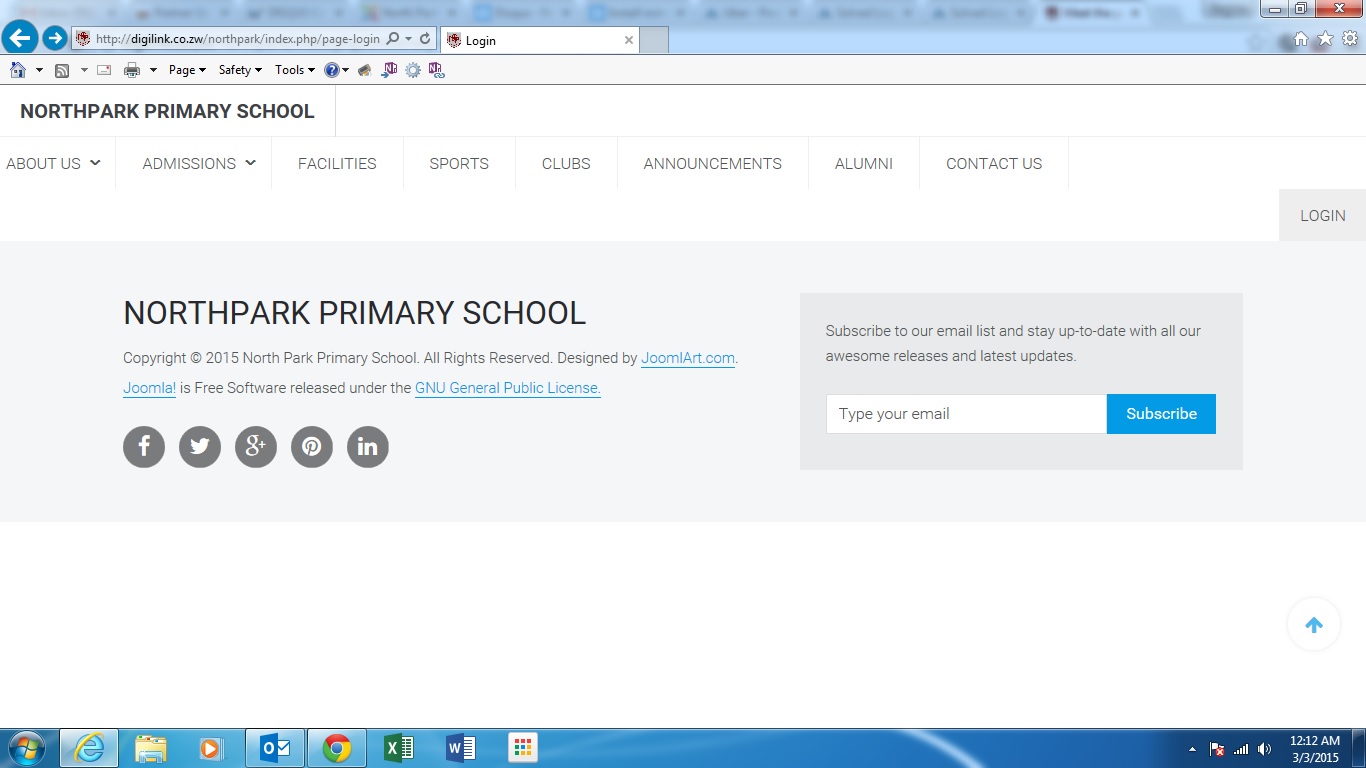Select the Twitter share icon

point(199,447)
